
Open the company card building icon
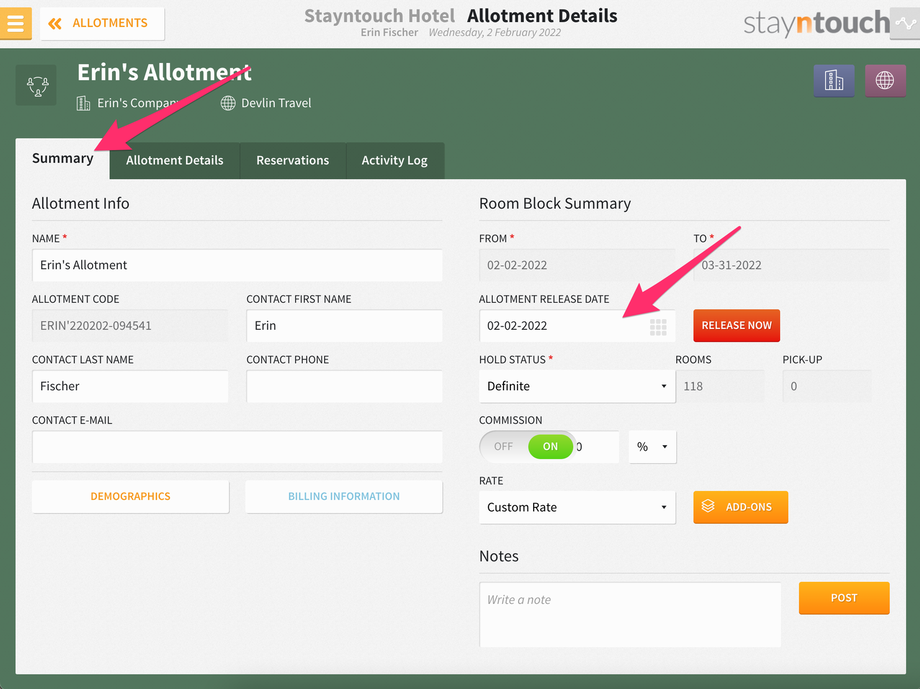tap(834, 80)
